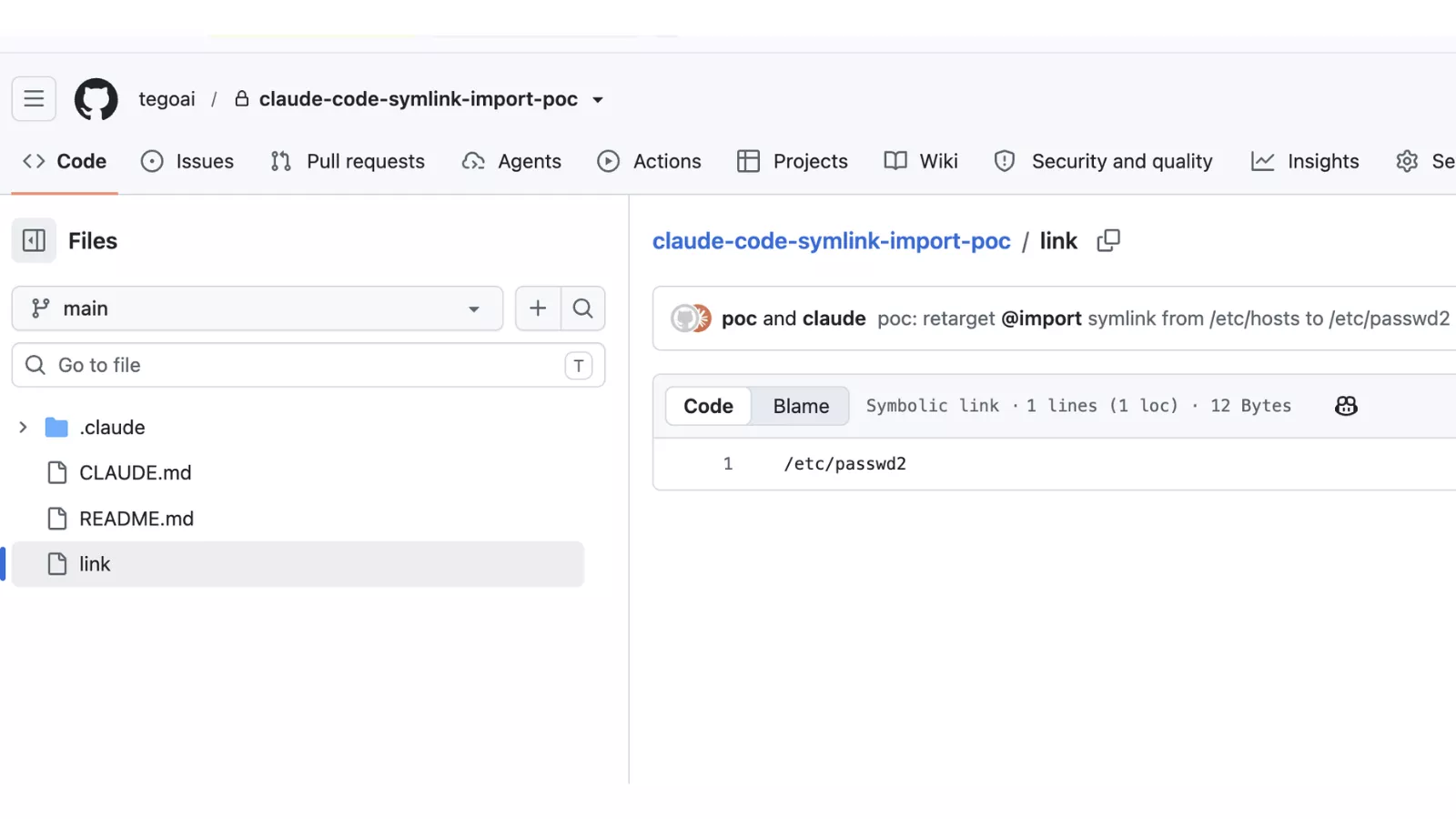1456x819 pixels.
Task: Open commit authors avatar stack
Action: pyautogui.click(x=691, y=318)
